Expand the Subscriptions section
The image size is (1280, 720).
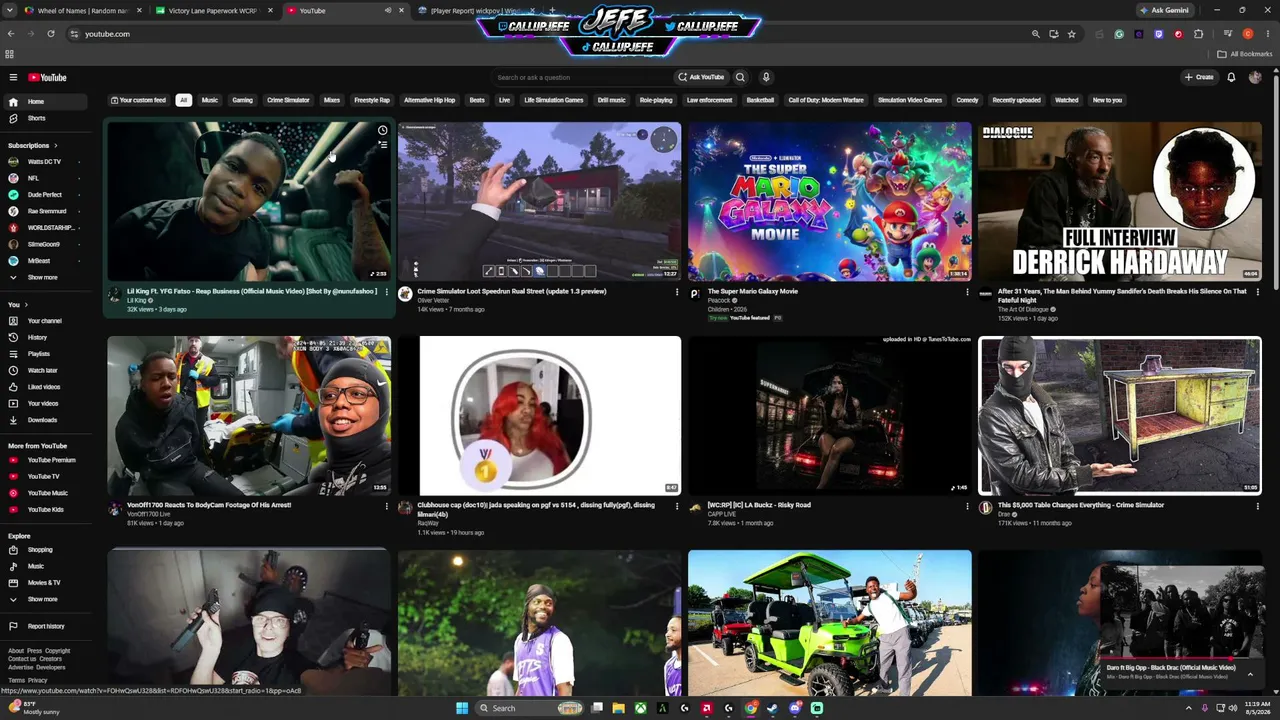(x=33, y=146)
